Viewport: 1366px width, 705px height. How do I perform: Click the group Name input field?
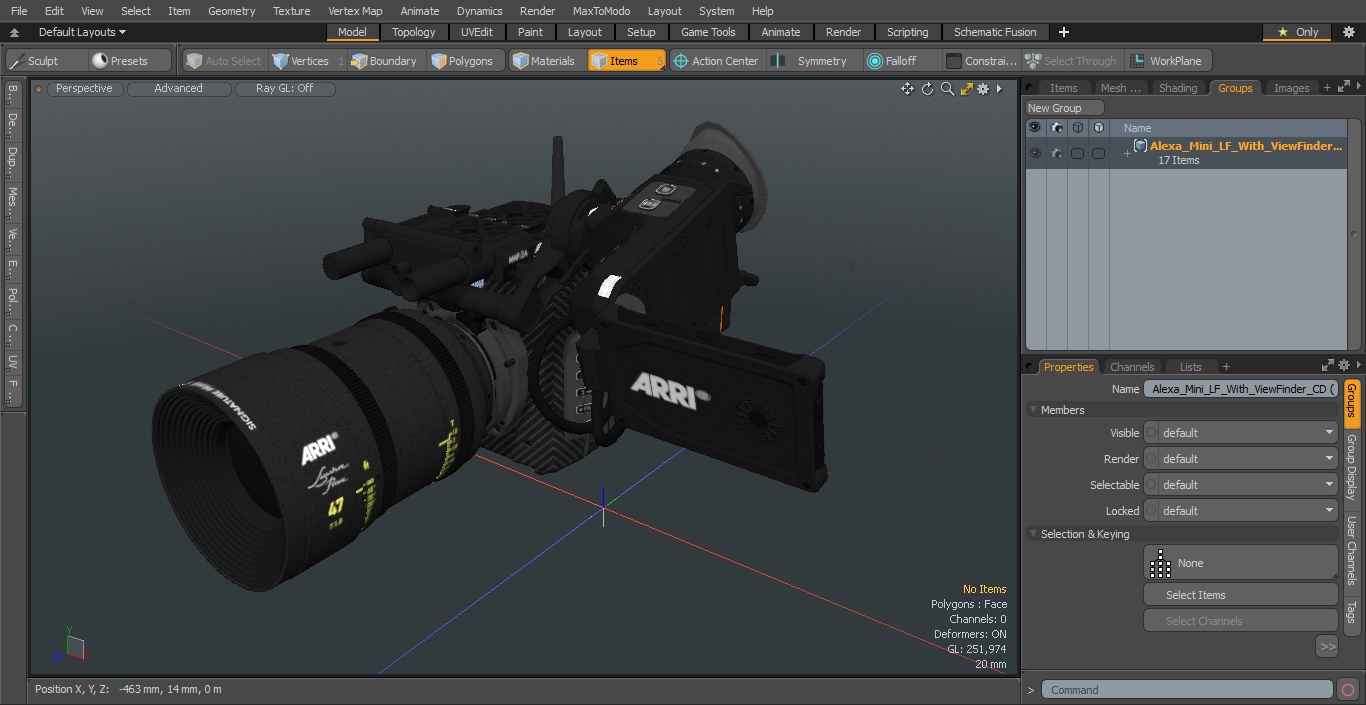click(x=1241, y=389)
